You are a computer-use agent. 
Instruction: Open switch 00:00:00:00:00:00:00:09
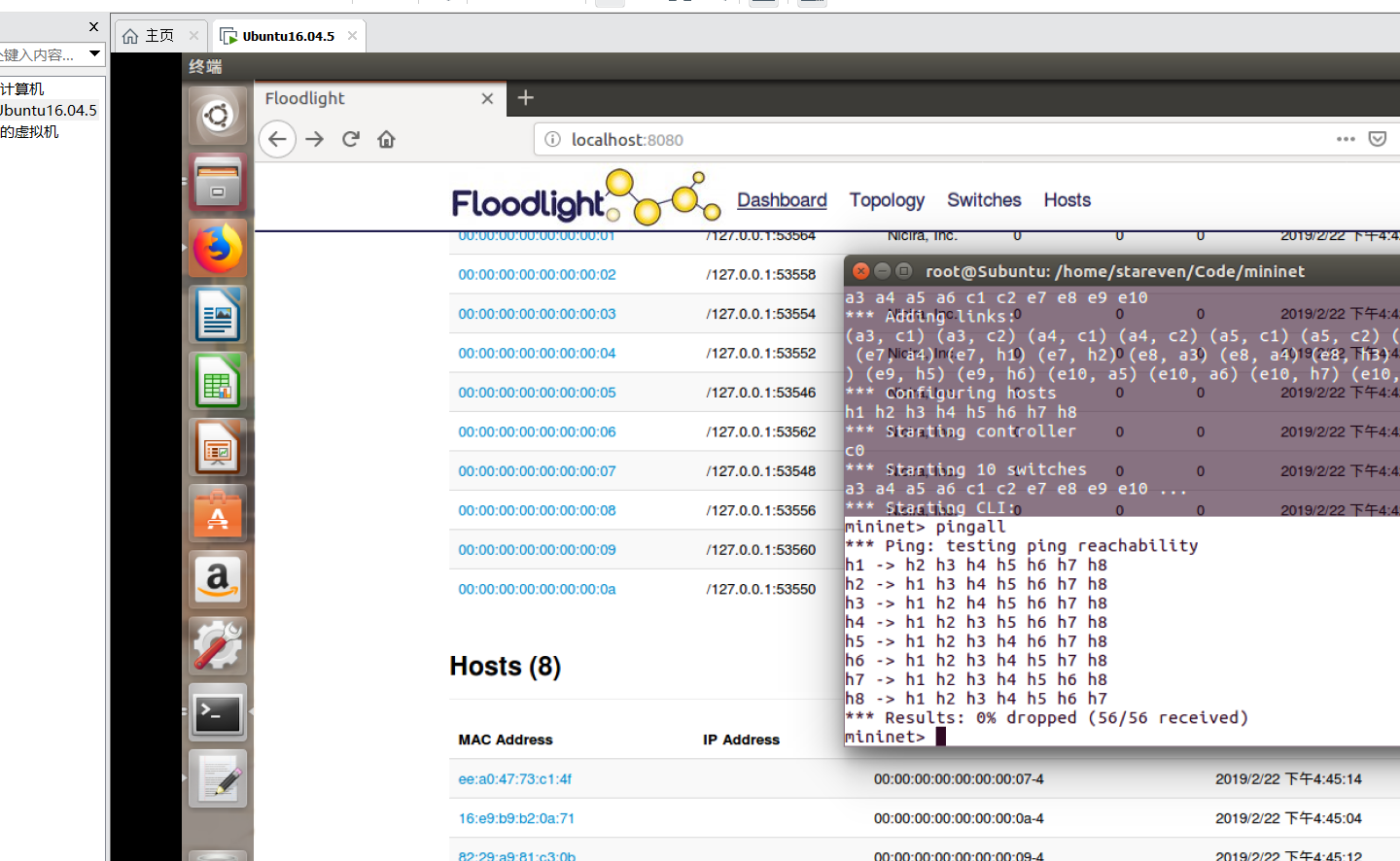coord(537,550)
